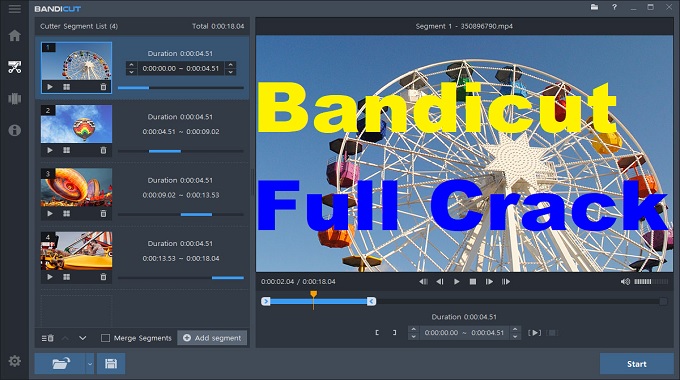Select the Cutter mode scissors icon
The image size is (680, 380).
pyautogui.click(x=14, y=67)
